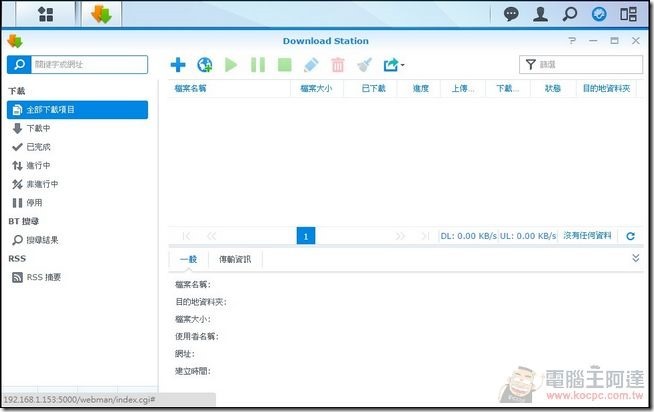The height and width of the screenshot is (412, 654).
Task: Expand the share action dropdown arrow
Action: click(402, 65)
